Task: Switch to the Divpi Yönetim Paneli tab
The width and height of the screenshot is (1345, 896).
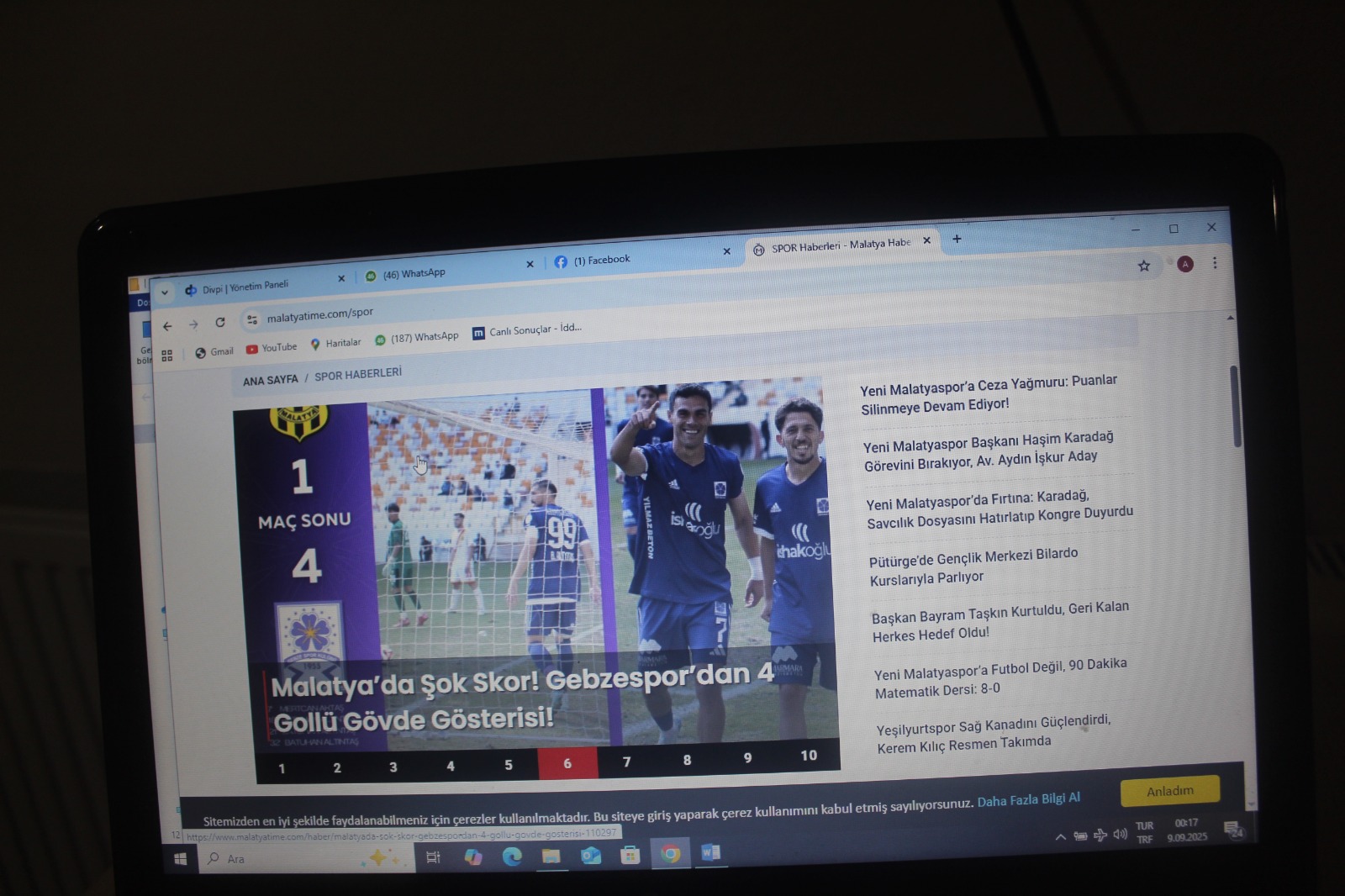Action: tap(245, 287)
